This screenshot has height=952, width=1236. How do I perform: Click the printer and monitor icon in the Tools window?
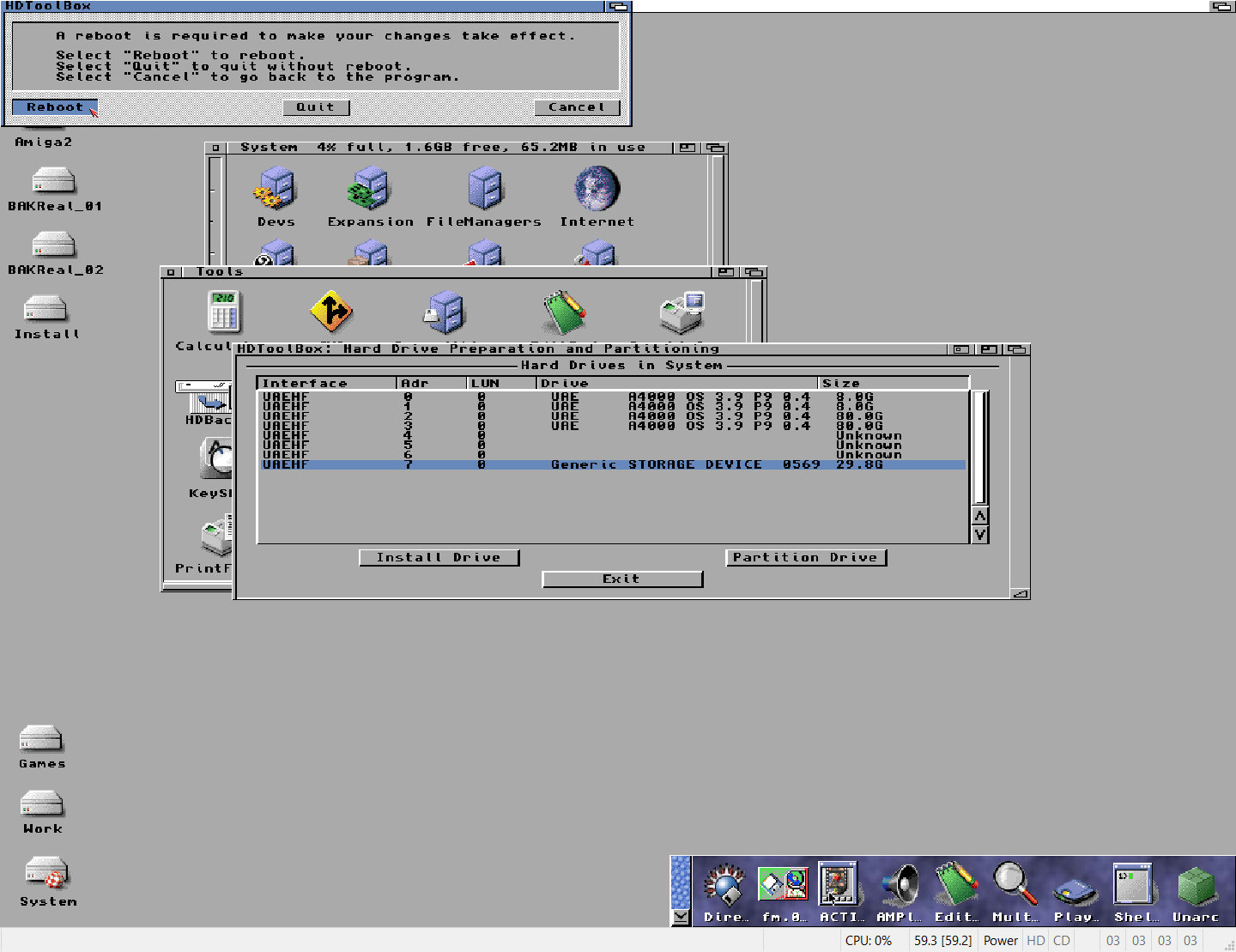point(682,312)
